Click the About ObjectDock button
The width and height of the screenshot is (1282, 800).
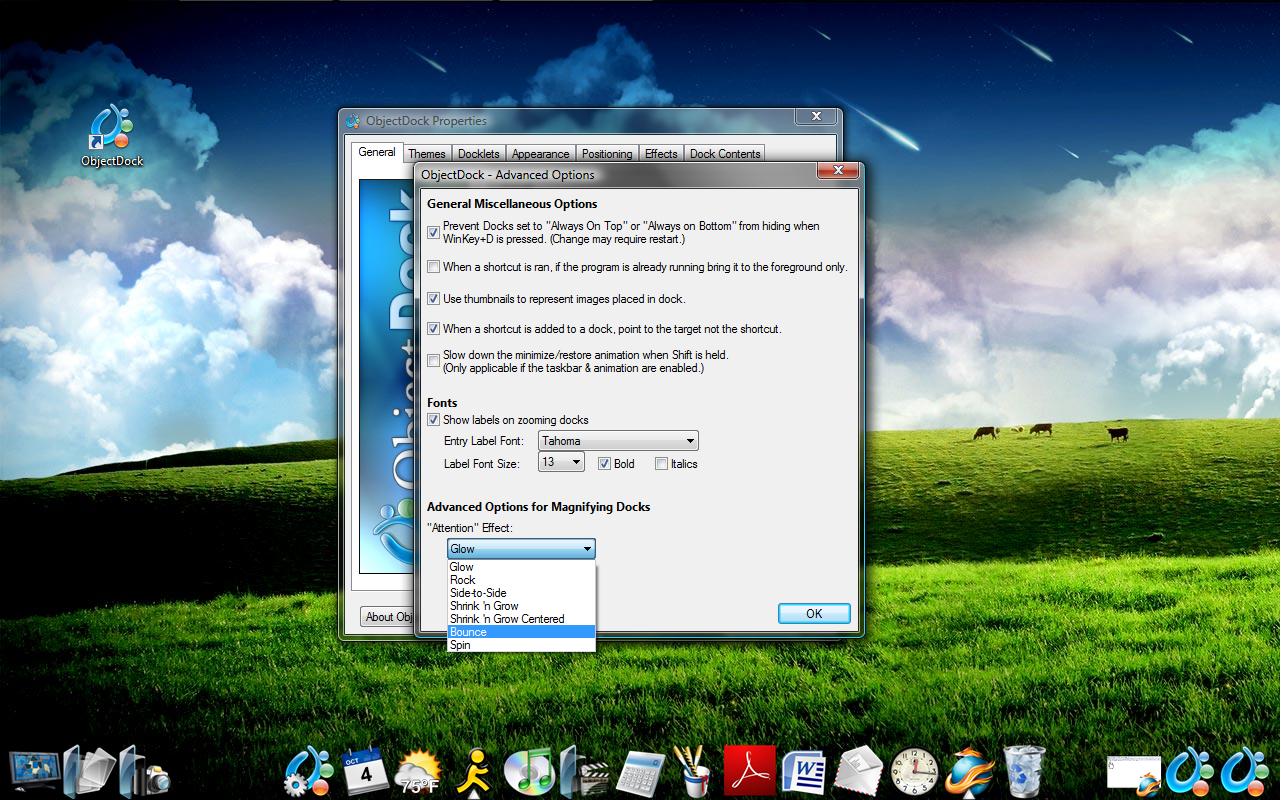[x=389, y=617]
